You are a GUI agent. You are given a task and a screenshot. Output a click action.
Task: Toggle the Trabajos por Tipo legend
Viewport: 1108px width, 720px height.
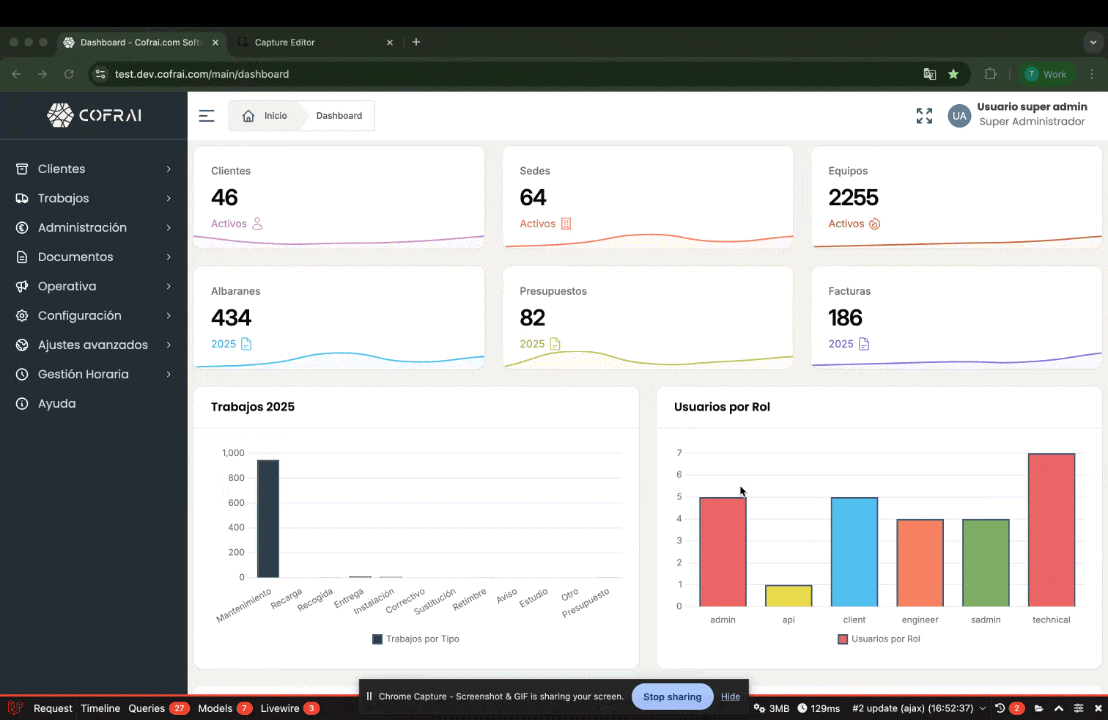tap(415, 639)
